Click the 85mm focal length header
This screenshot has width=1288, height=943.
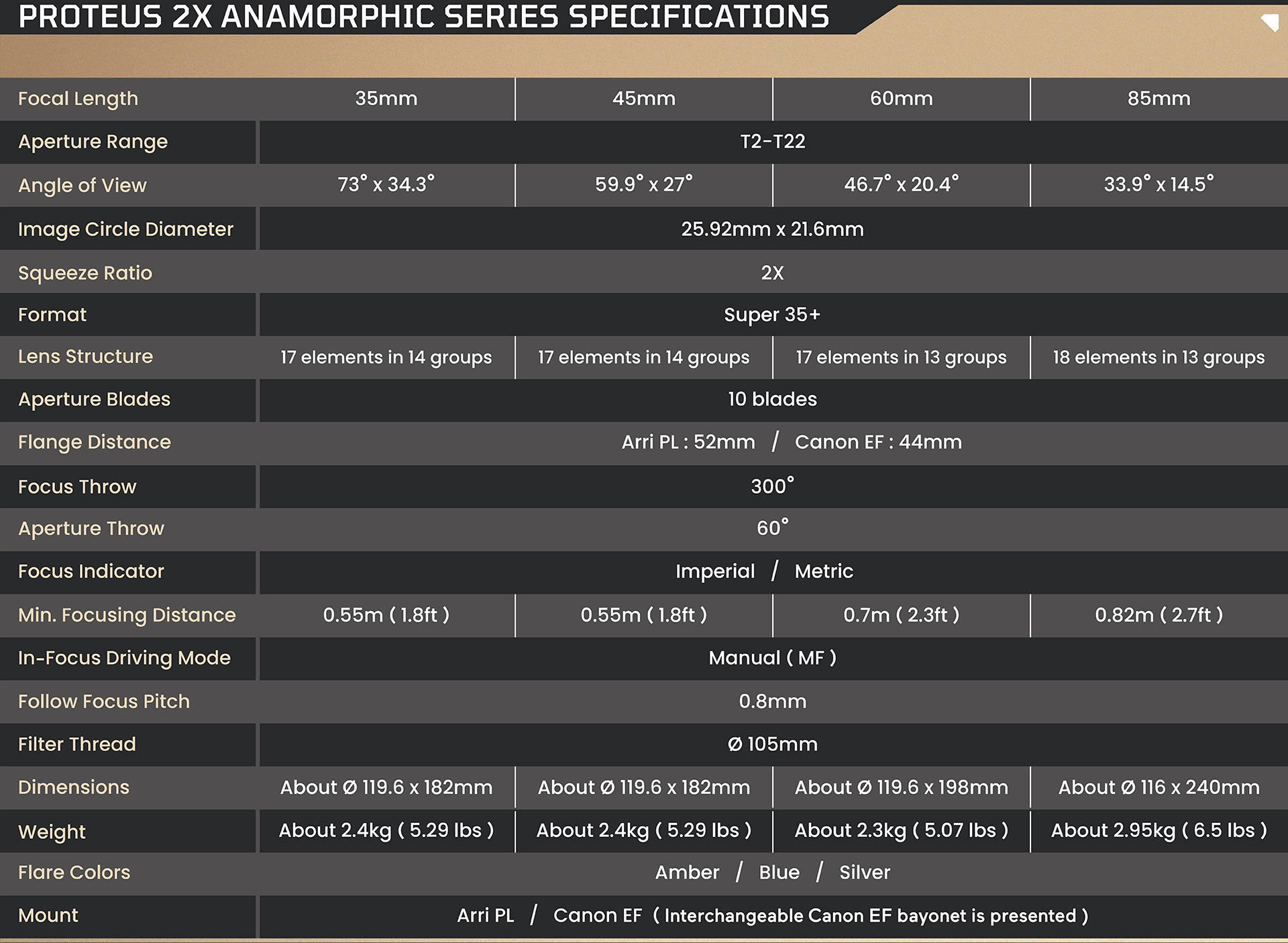click(x=1159, y=99)
